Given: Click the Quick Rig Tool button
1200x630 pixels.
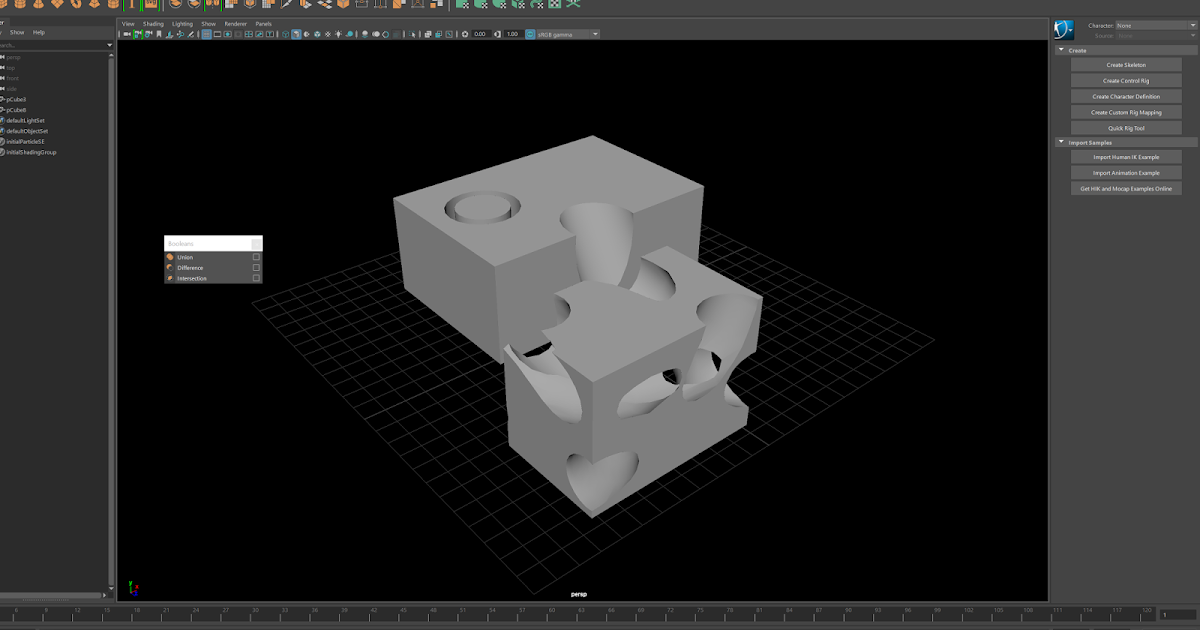Looking at the screenshot, I should 1126,128.
